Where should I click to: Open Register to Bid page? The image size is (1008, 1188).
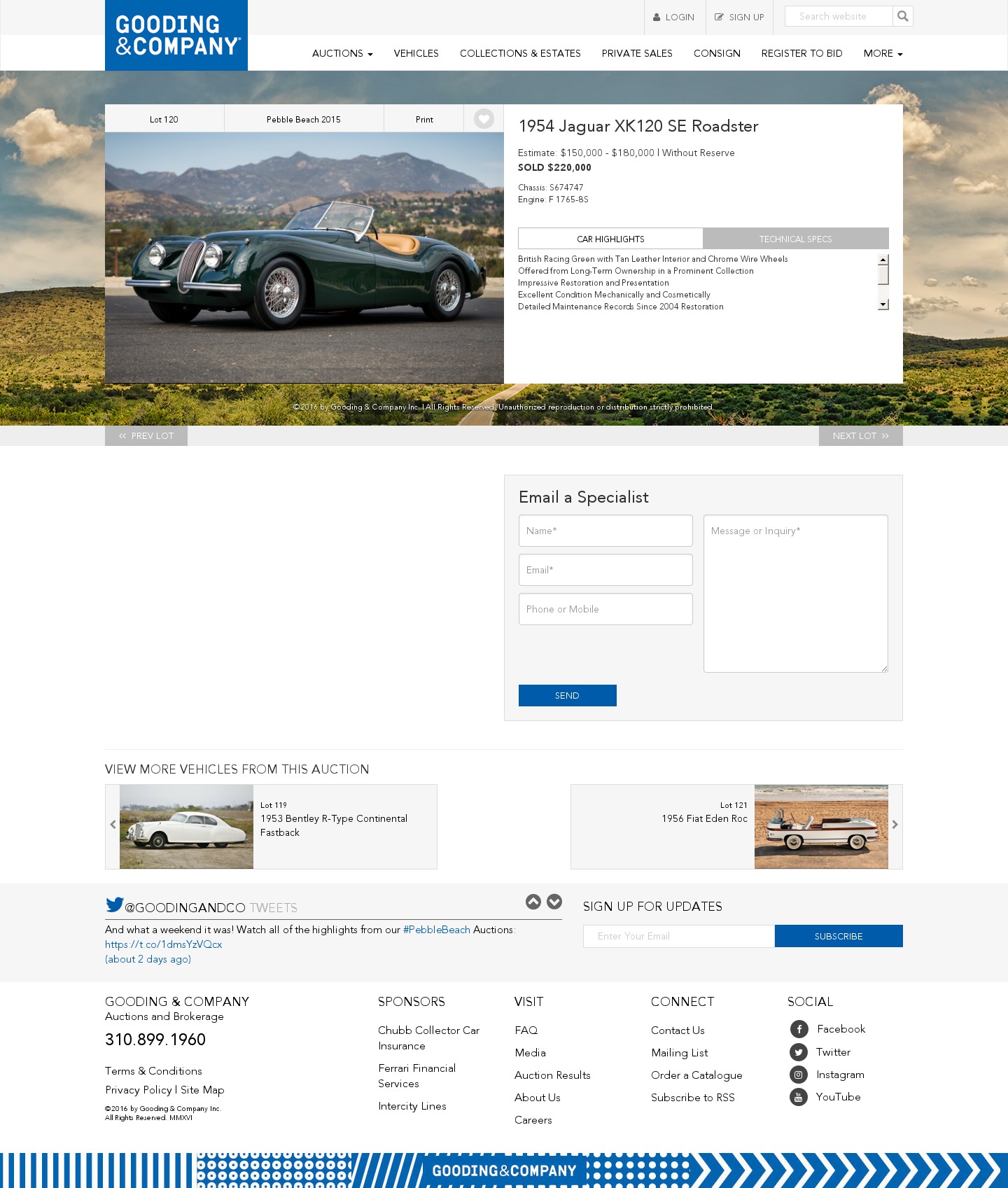(x=801, y=53)
